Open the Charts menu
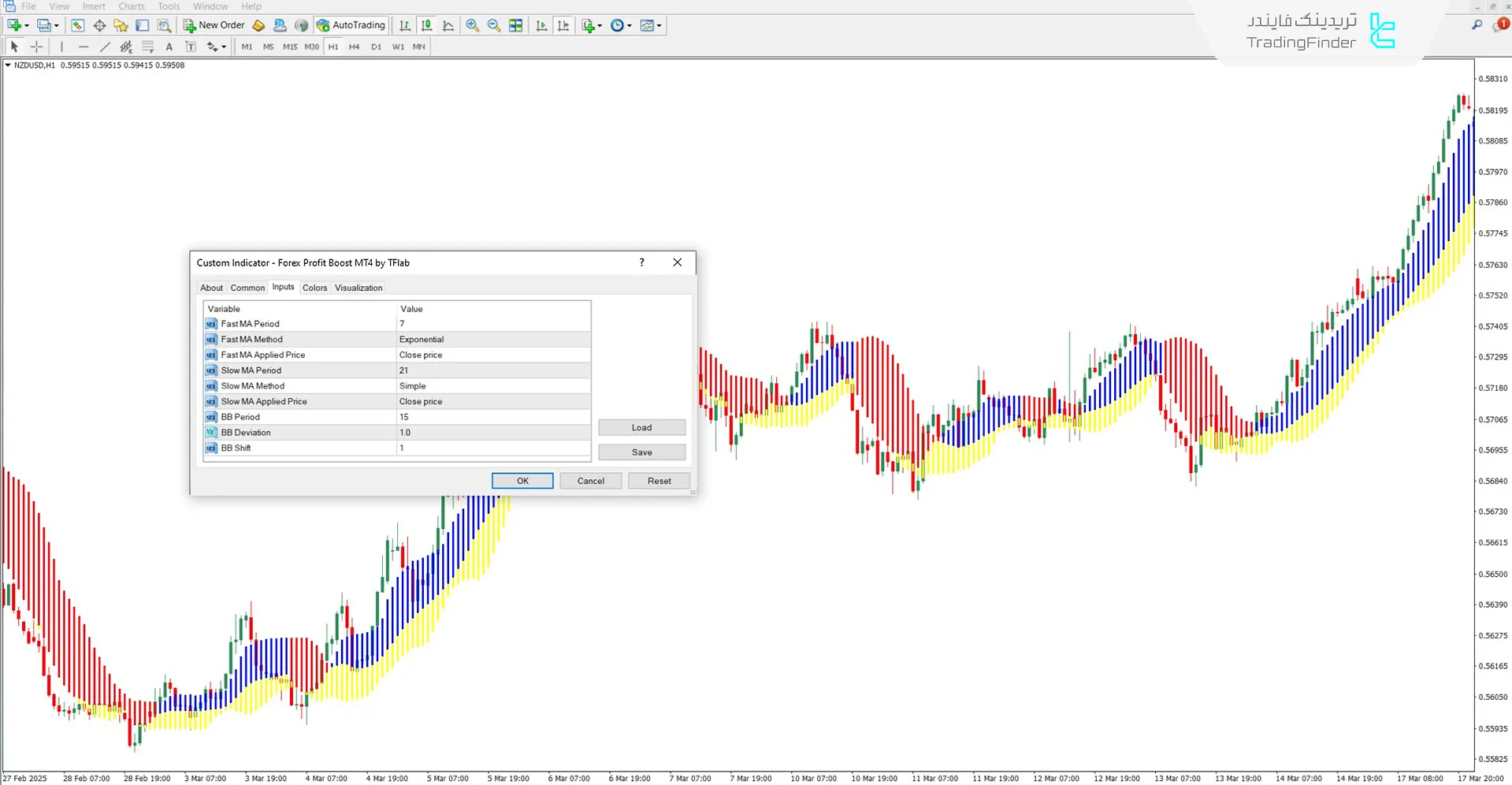The image size is (1512, 785). pos(131,6)
